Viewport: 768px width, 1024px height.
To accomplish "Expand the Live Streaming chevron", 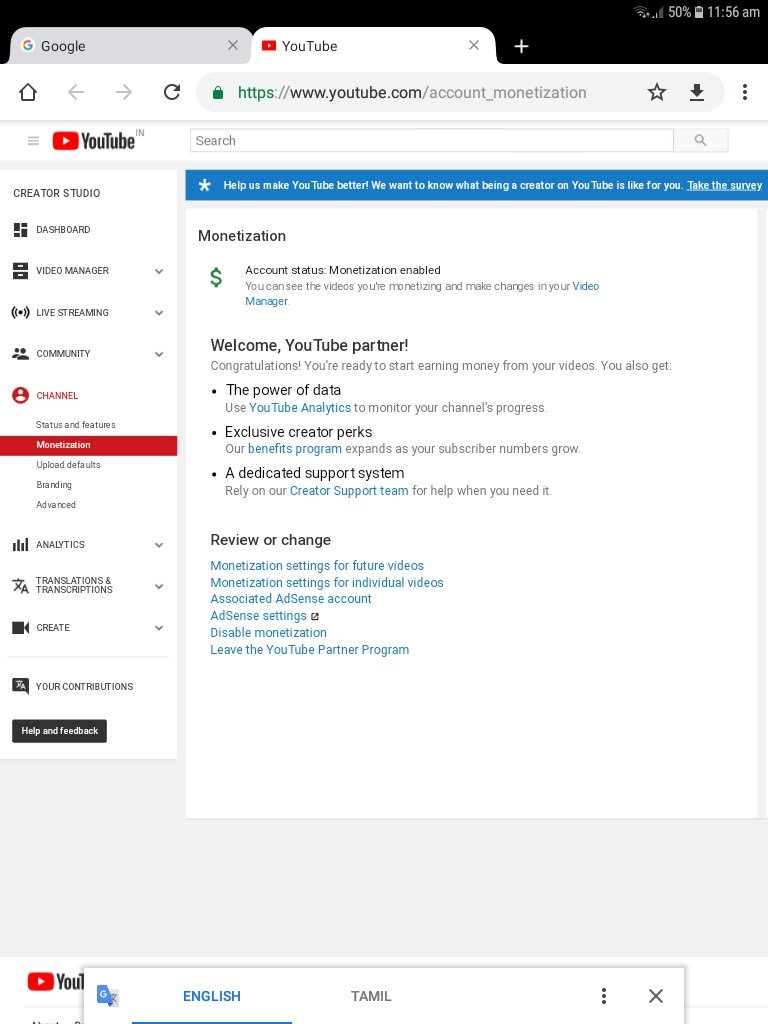I will pos(159,313).
